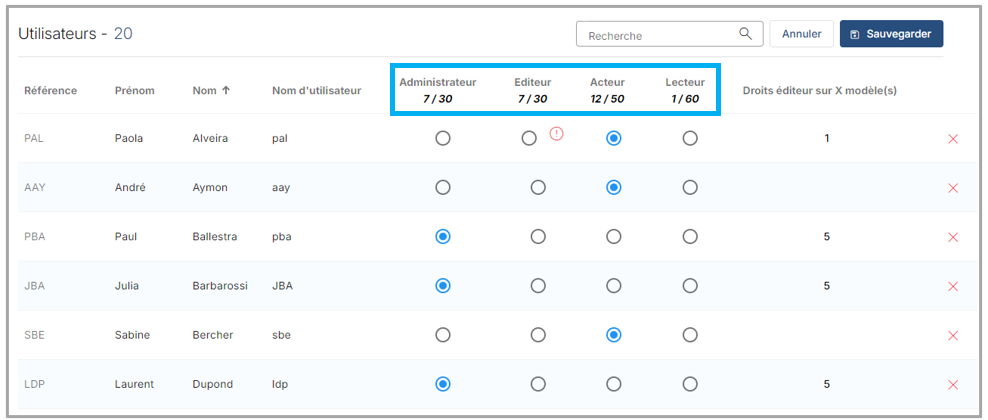988x420 pixels.
Task: Select Editeur radio for Laurent Dupond
Action: [538, 384]
